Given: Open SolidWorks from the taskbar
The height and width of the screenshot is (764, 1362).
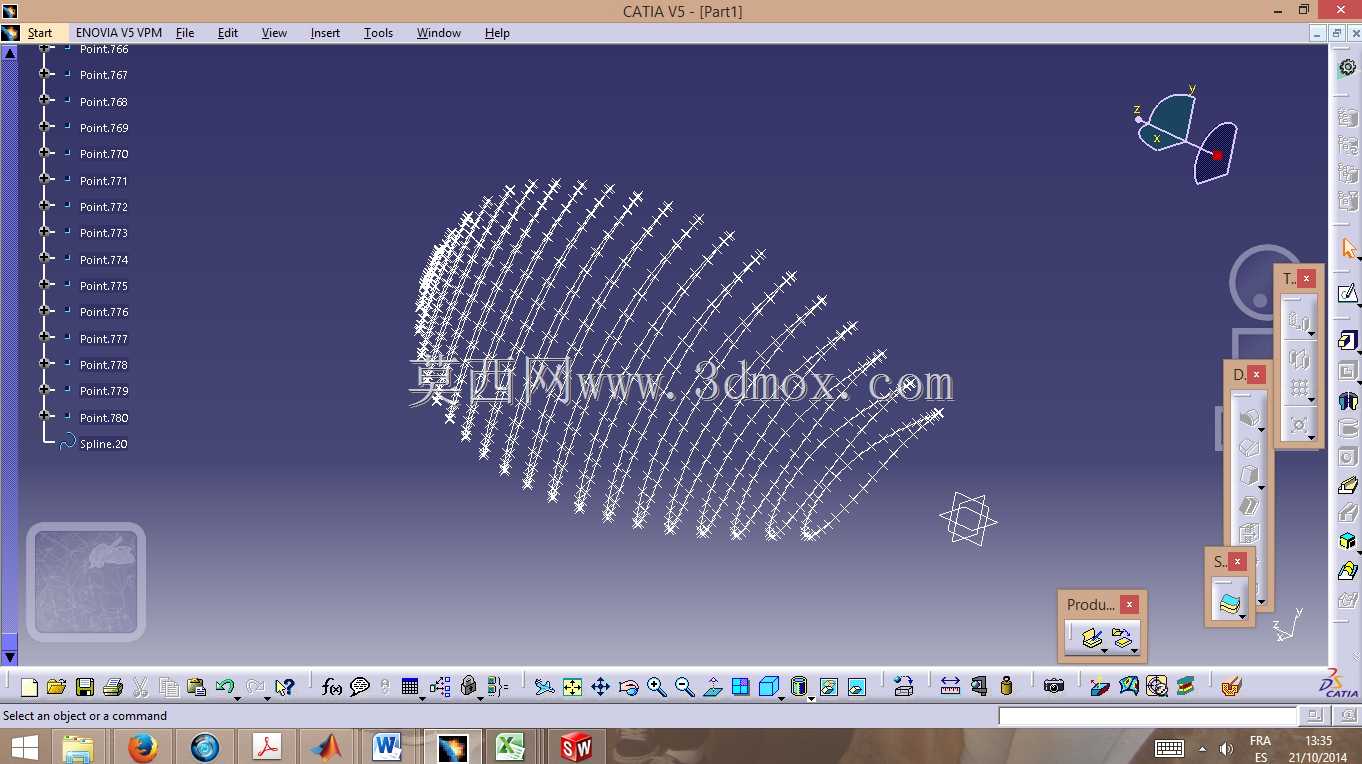Looking at the screenshot, I should click(x=576, y=747).
